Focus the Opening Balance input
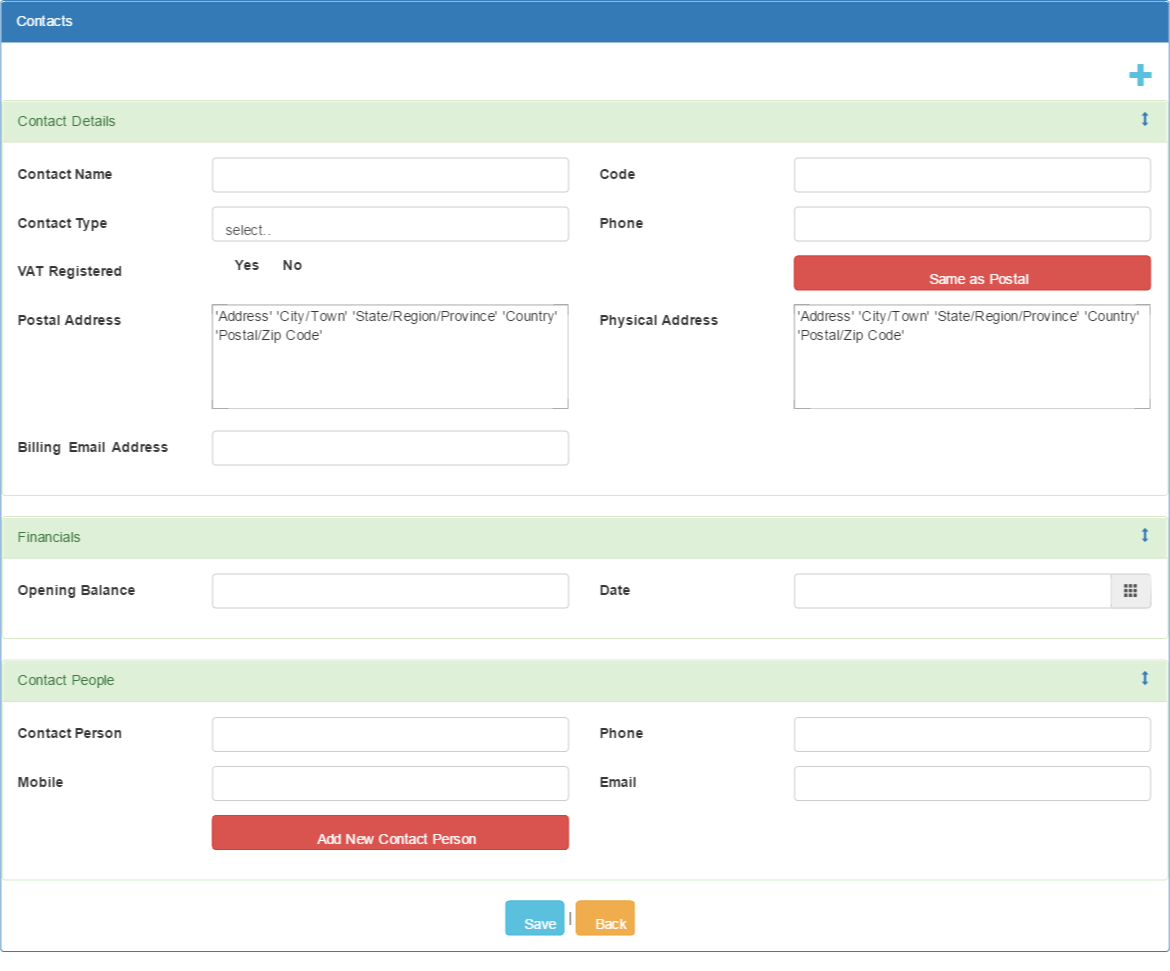1170x971 pixels. pos(390,591)
